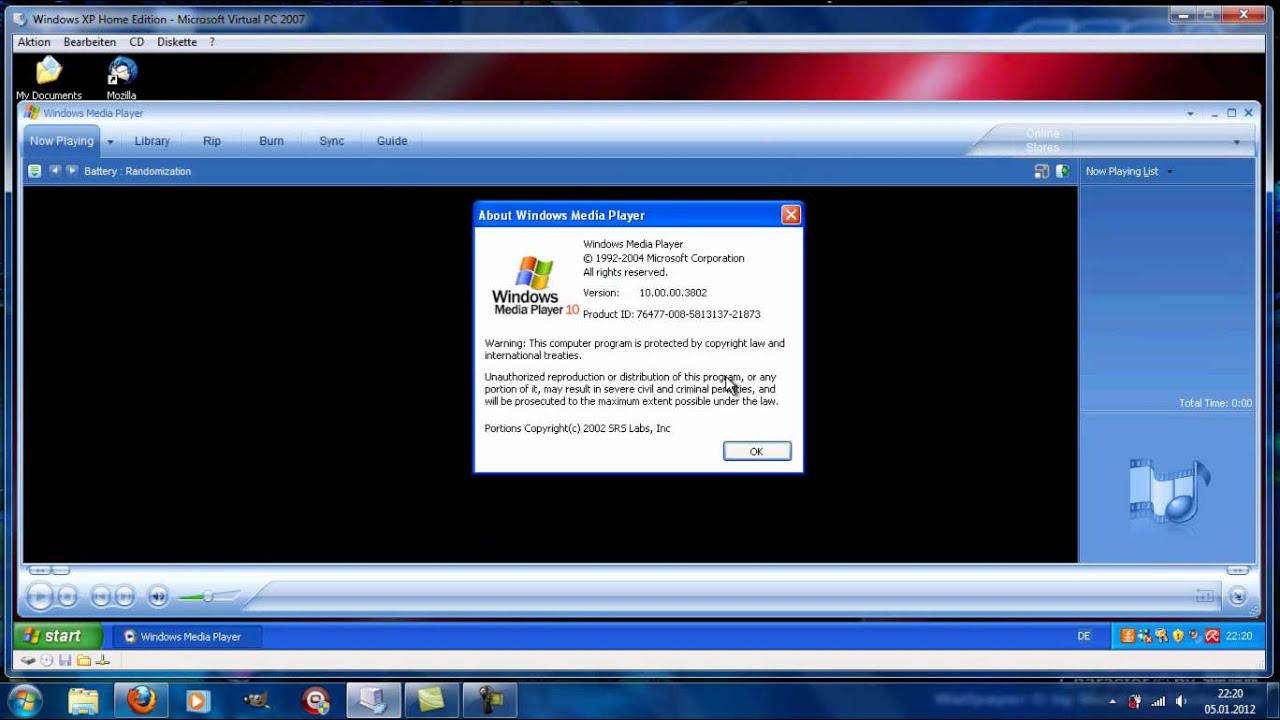Switch Media Player to skin mode

pos(1238,597)
